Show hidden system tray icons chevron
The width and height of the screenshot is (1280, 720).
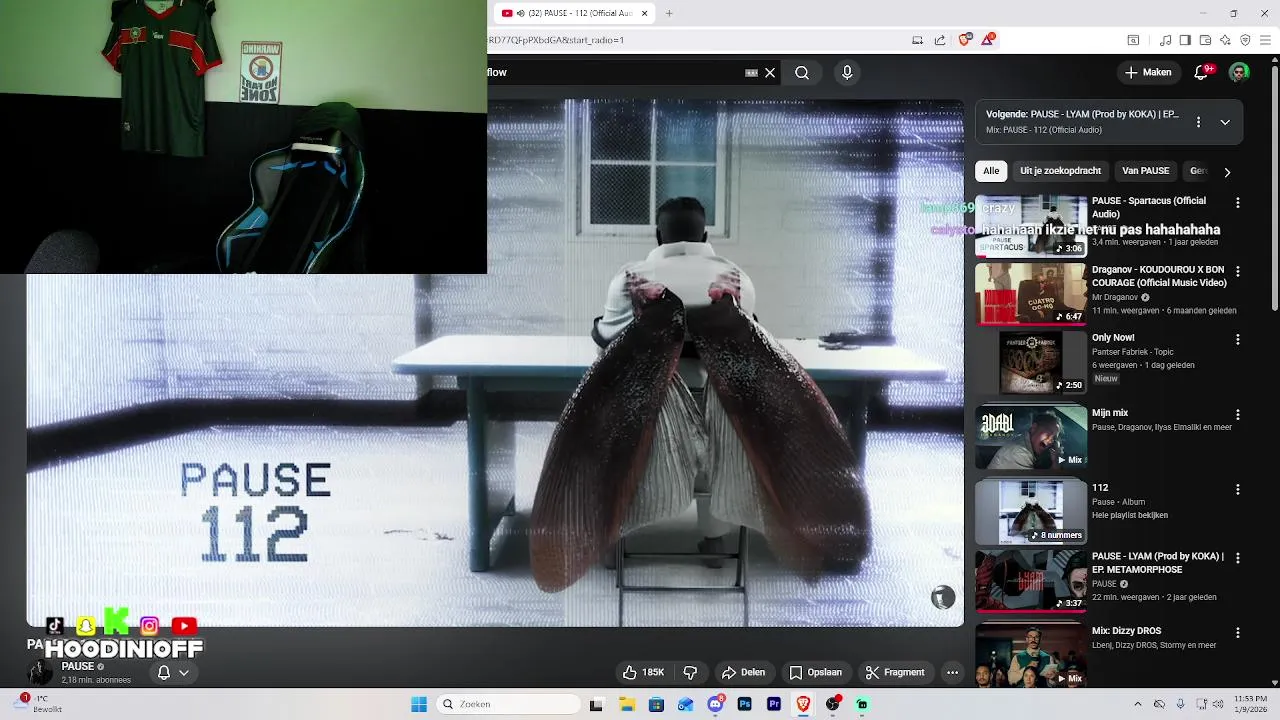click(x=1138, y=704)
